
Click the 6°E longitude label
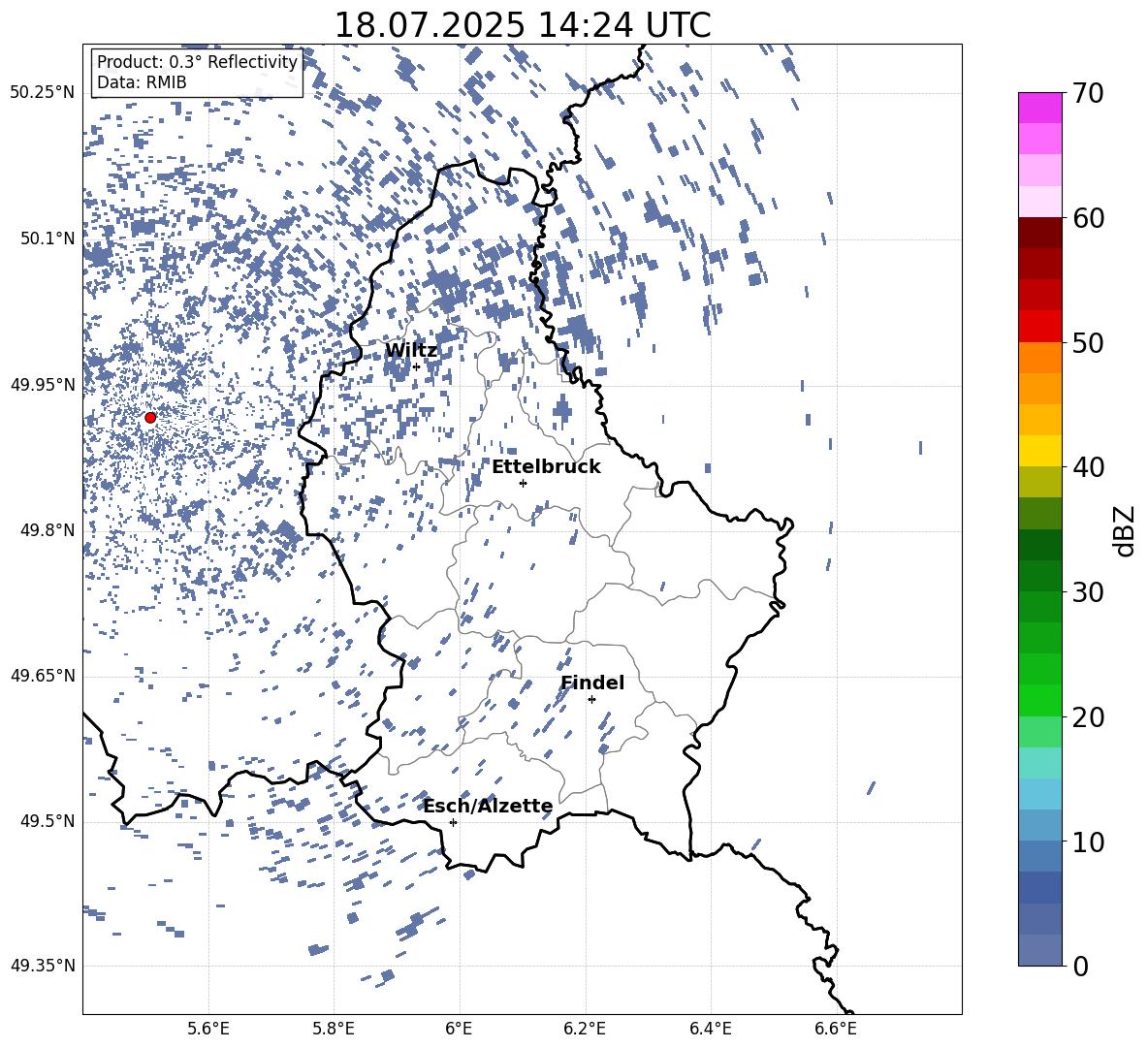click(x=459, y=1029)
